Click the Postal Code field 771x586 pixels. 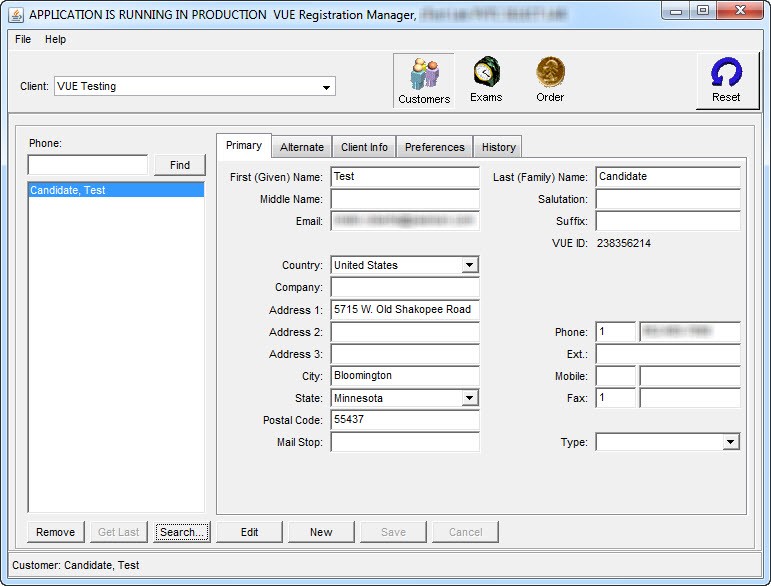click(x=405, y=420)
